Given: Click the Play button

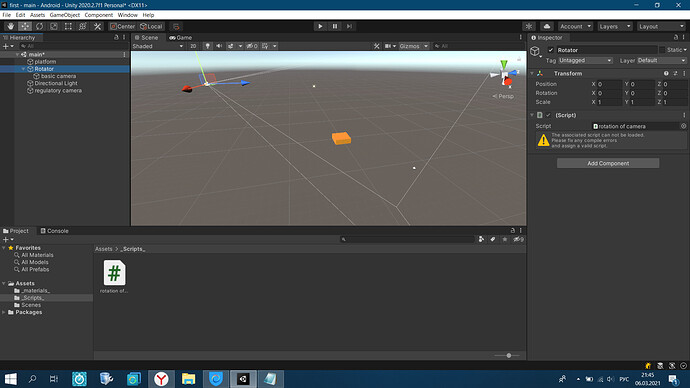Looking at the screenshot, I should click(x=320, y=26).
